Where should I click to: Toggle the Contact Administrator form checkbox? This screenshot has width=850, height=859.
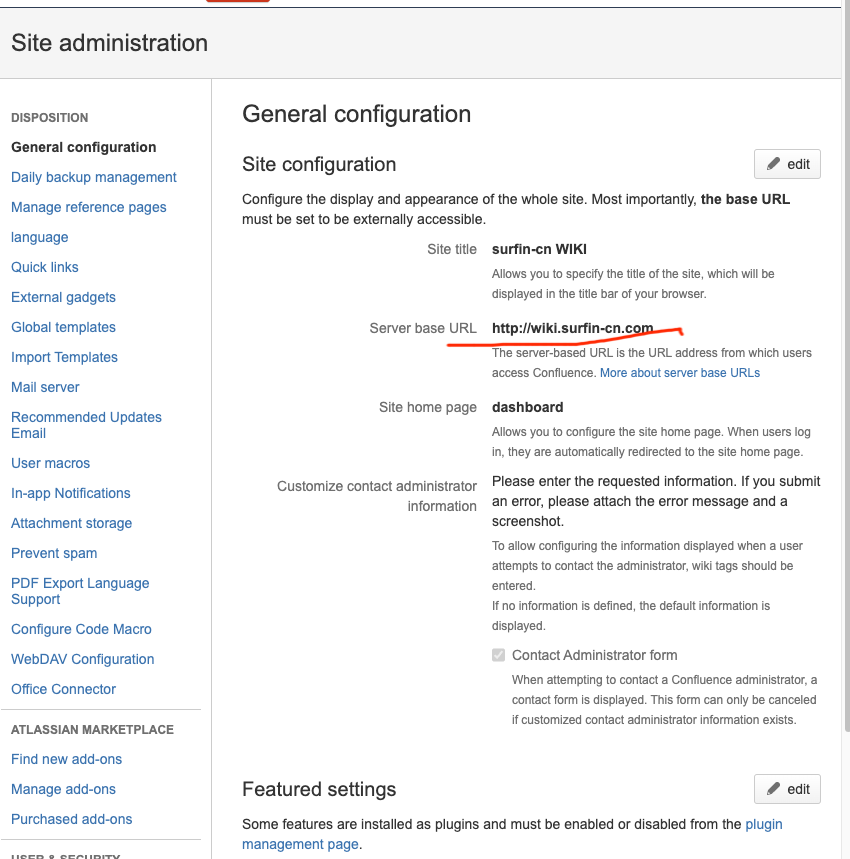coord(498,655)
